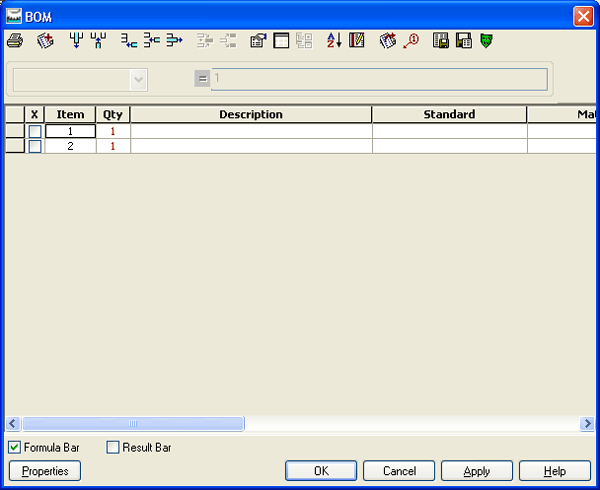Click the horizontal scrollbar right arrow
Viewport: 600px width, 490px height.
tap(587, 424)
